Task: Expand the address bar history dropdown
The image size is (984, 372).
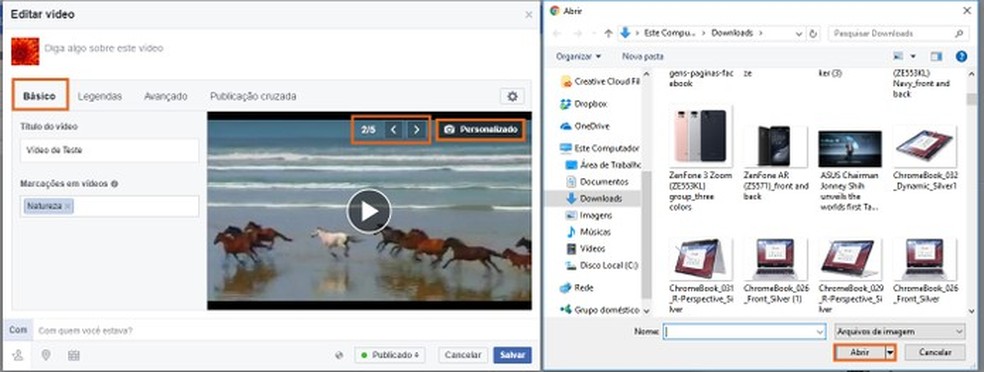Action: (799, 33)
